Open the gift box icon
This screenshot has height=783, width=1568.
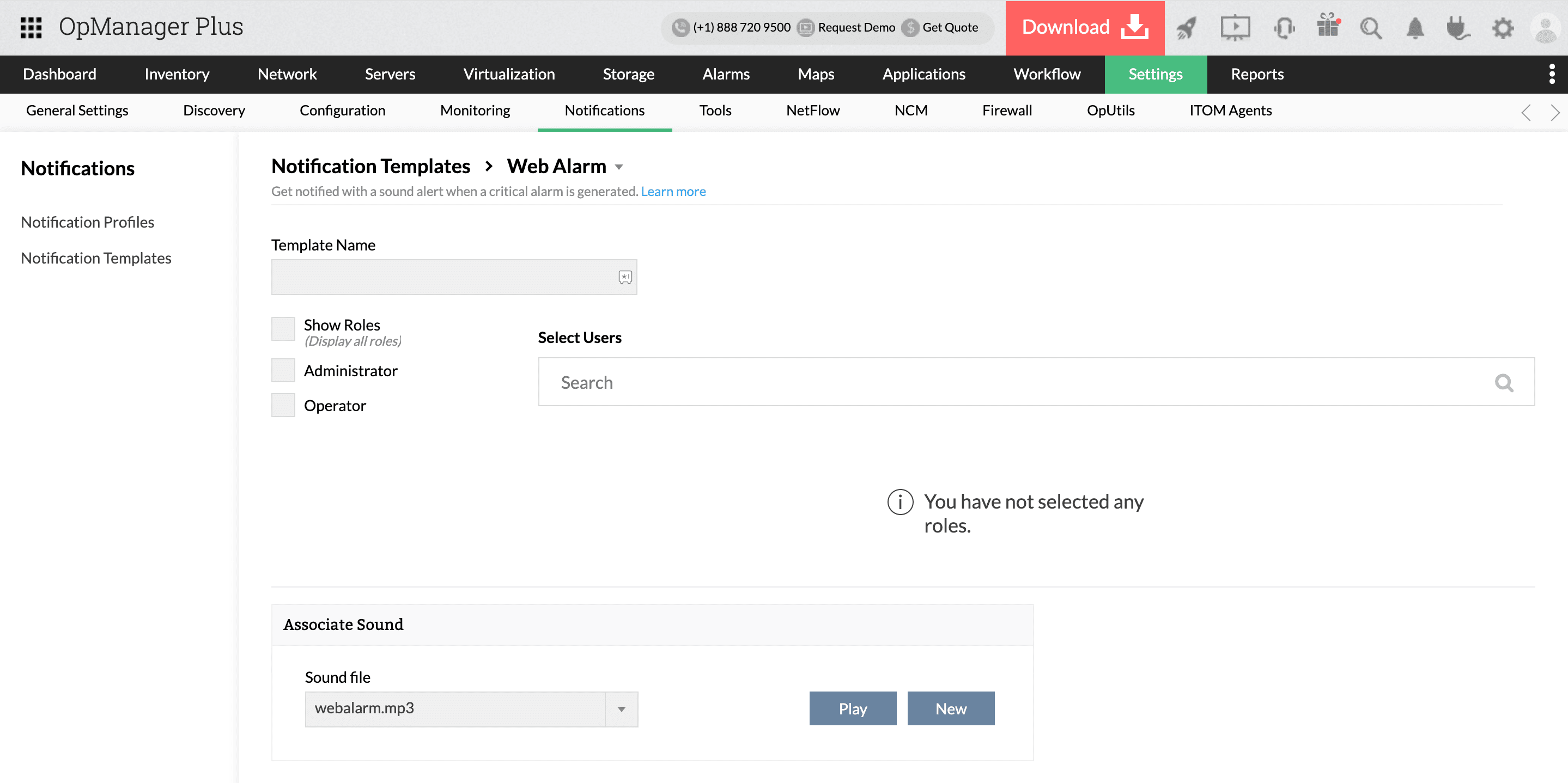[1328, 26]
